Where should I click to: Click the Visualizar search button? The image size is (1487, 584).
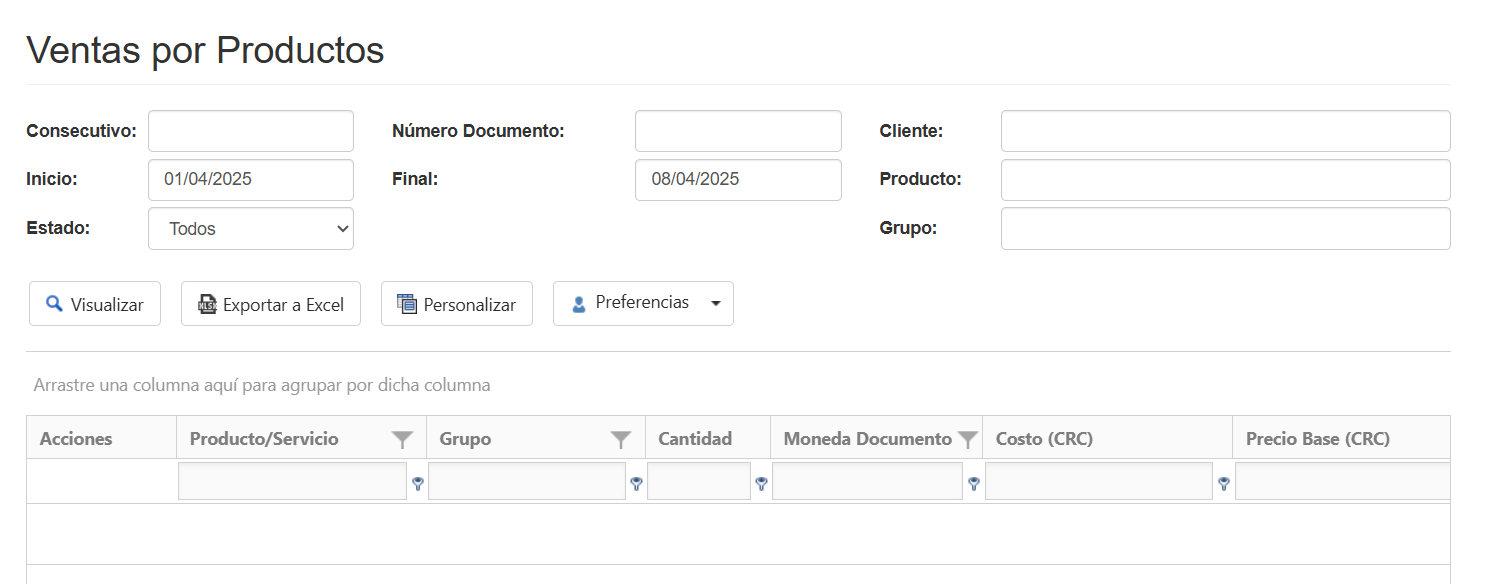click(x=95, y=304)
